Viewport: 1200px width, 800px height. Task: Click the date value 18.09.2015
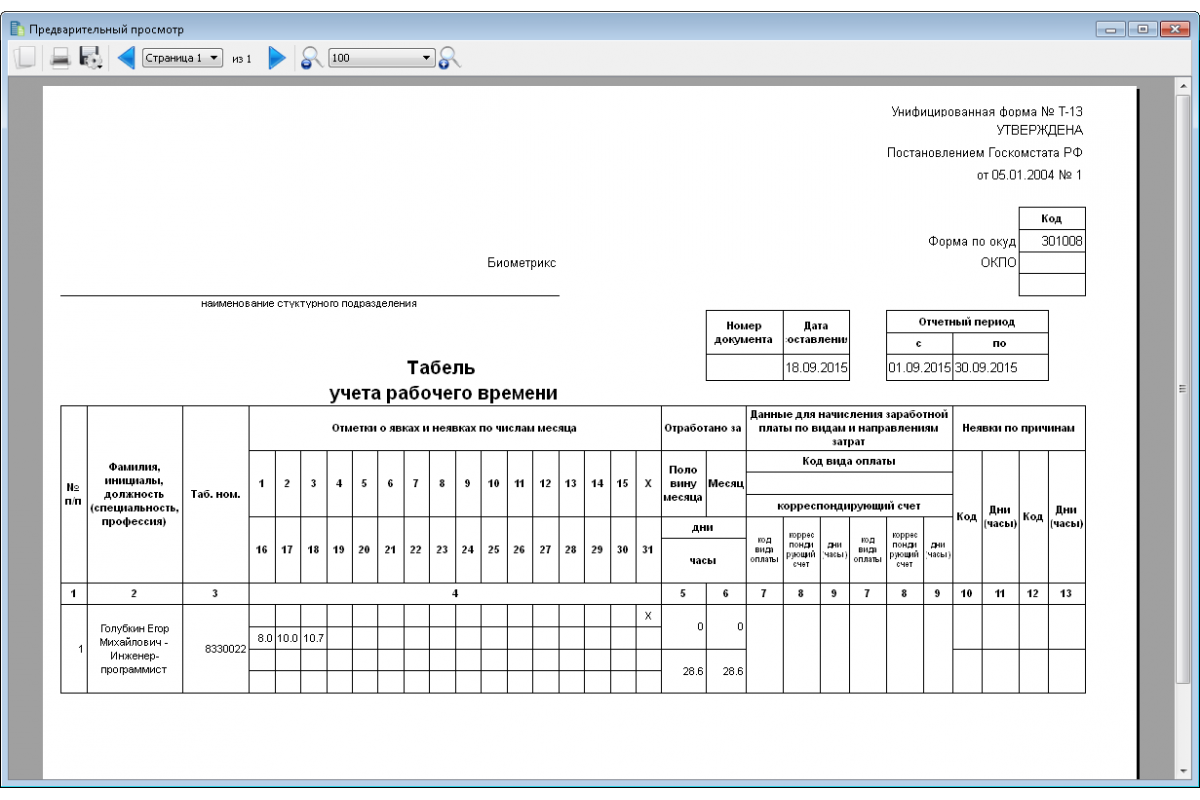point(816,368)
